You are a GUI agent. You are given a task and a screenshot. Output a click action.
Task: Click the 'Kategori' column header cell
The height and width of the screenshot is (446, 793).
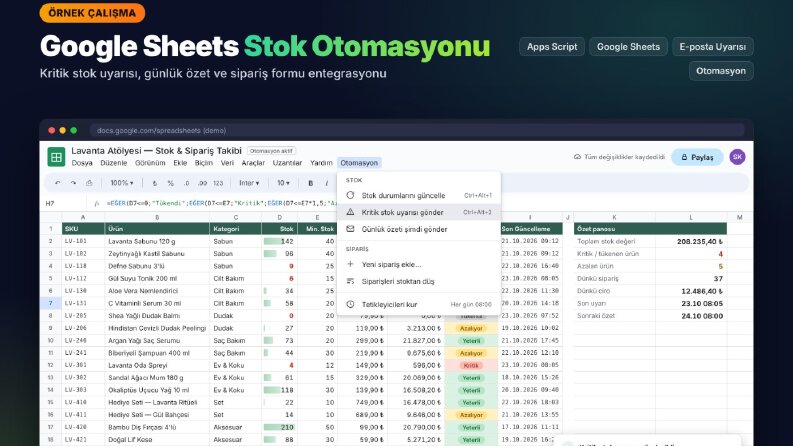pyautogui.click(x=235, y=229)
